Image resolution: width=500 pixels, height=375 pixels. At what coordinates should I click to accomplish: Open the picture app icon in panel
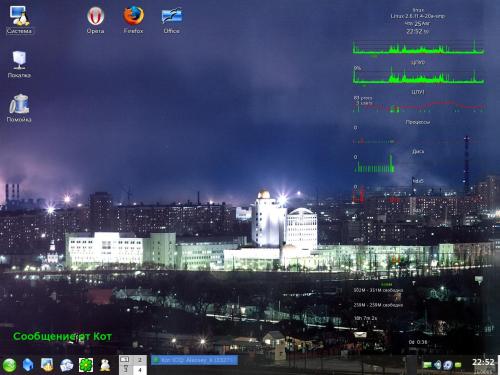(47, 365)
